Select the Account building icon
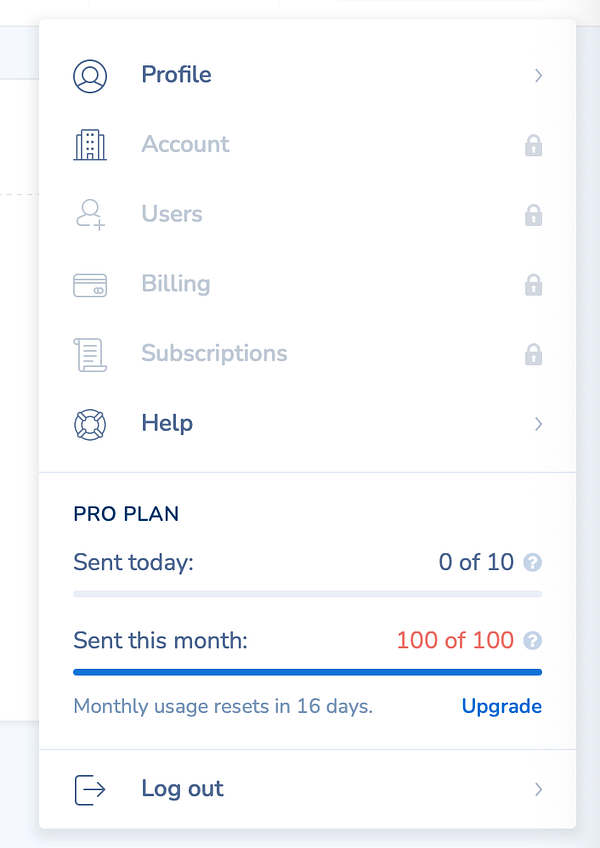Viewport: 600px width, 848px height. pyautogui.click(x=89, y=145)
